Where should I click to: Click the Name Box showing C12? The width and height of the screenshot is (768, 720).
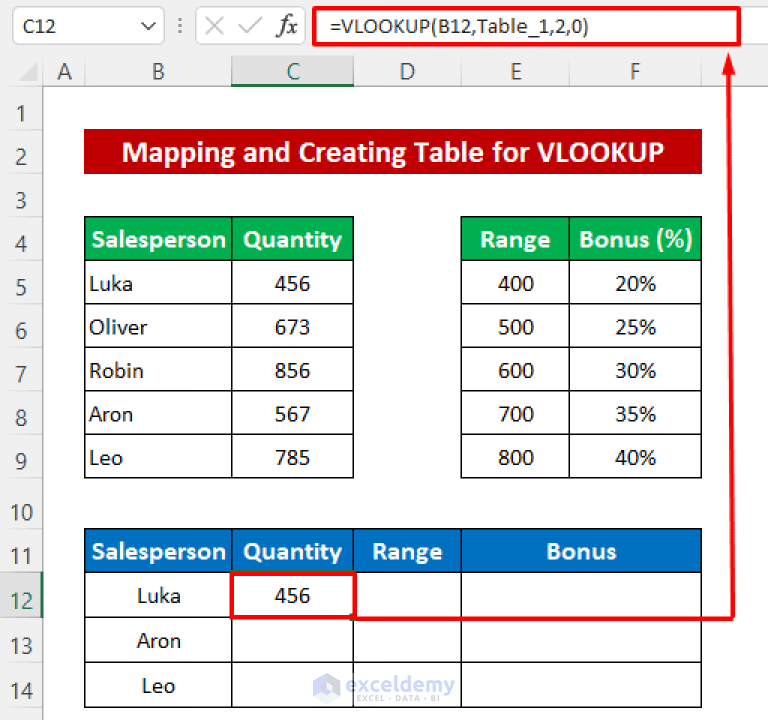coord(88,26)
